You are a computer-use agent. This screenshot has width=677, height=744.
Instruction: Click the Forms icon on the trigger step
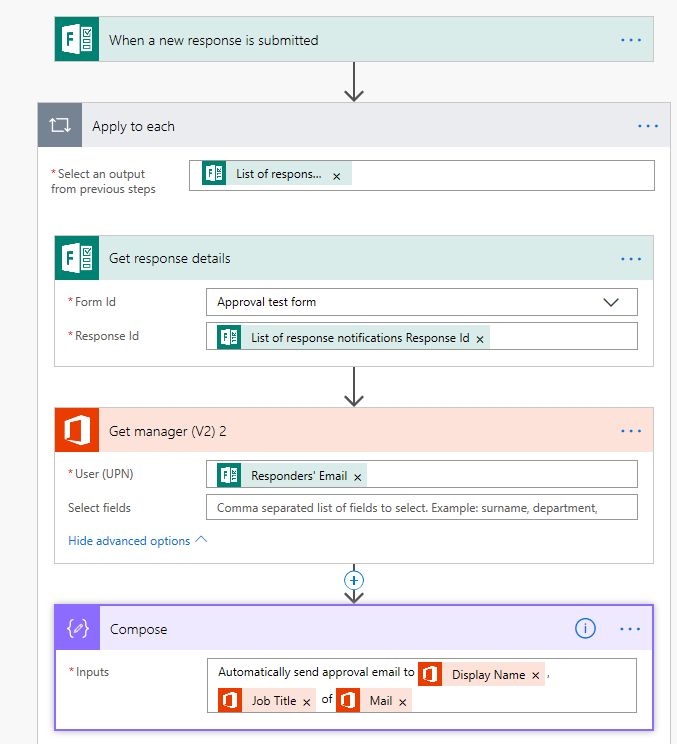tap(77, 40)
